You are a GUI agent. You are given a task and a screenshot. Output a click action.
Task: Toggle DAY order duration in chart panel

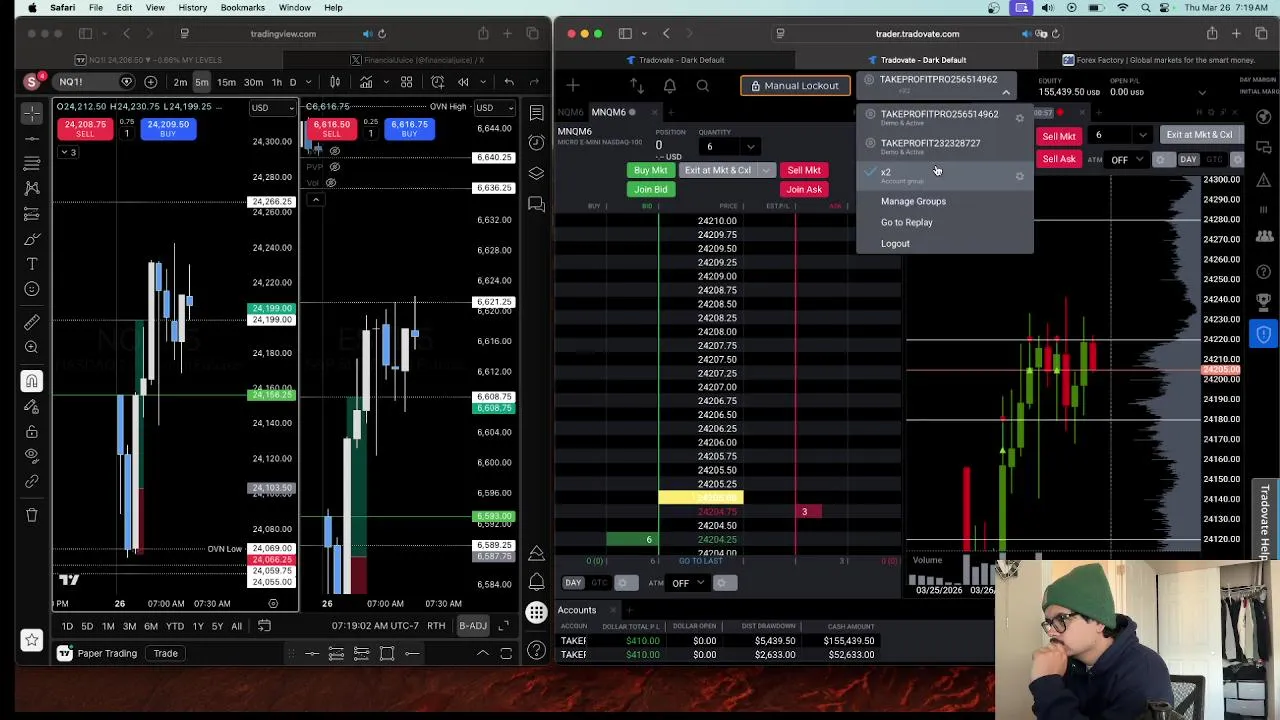(1188, 160)
